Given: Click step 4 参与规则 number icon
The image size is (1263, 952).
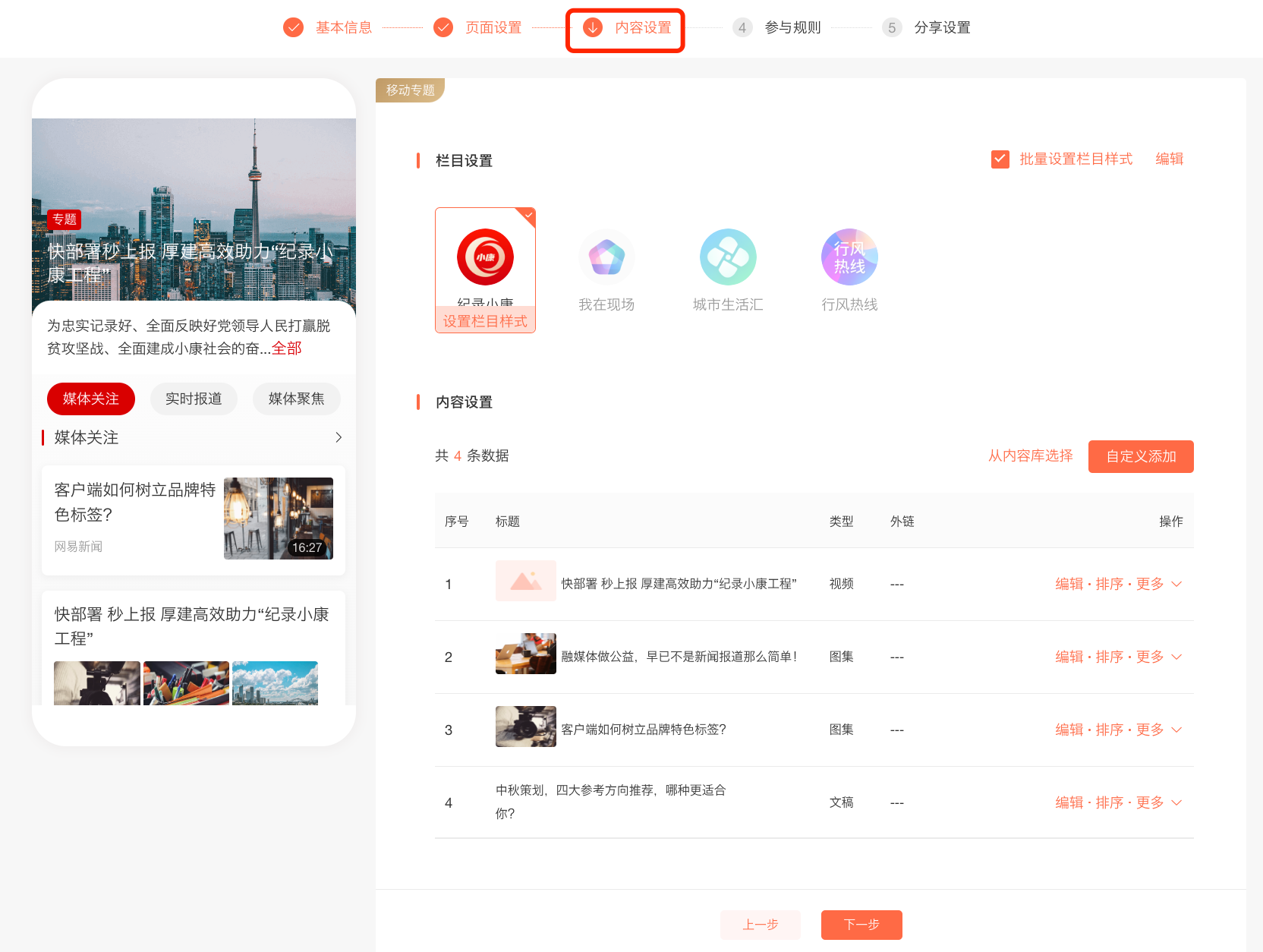Looking at the screenshot, I should click(x=742, y=28).
